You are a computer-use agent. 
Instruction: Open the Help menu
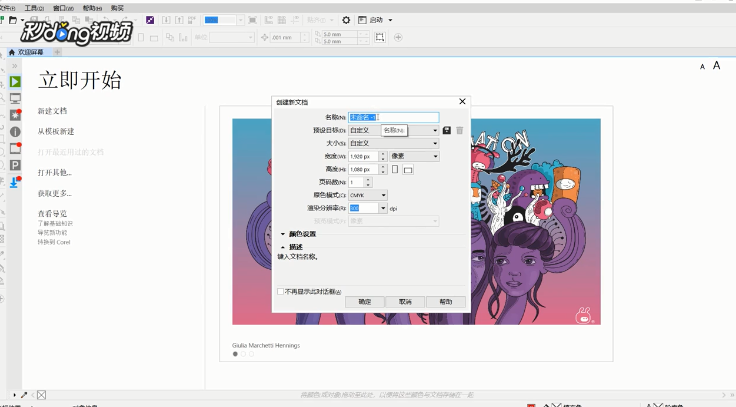pos(92,8)
